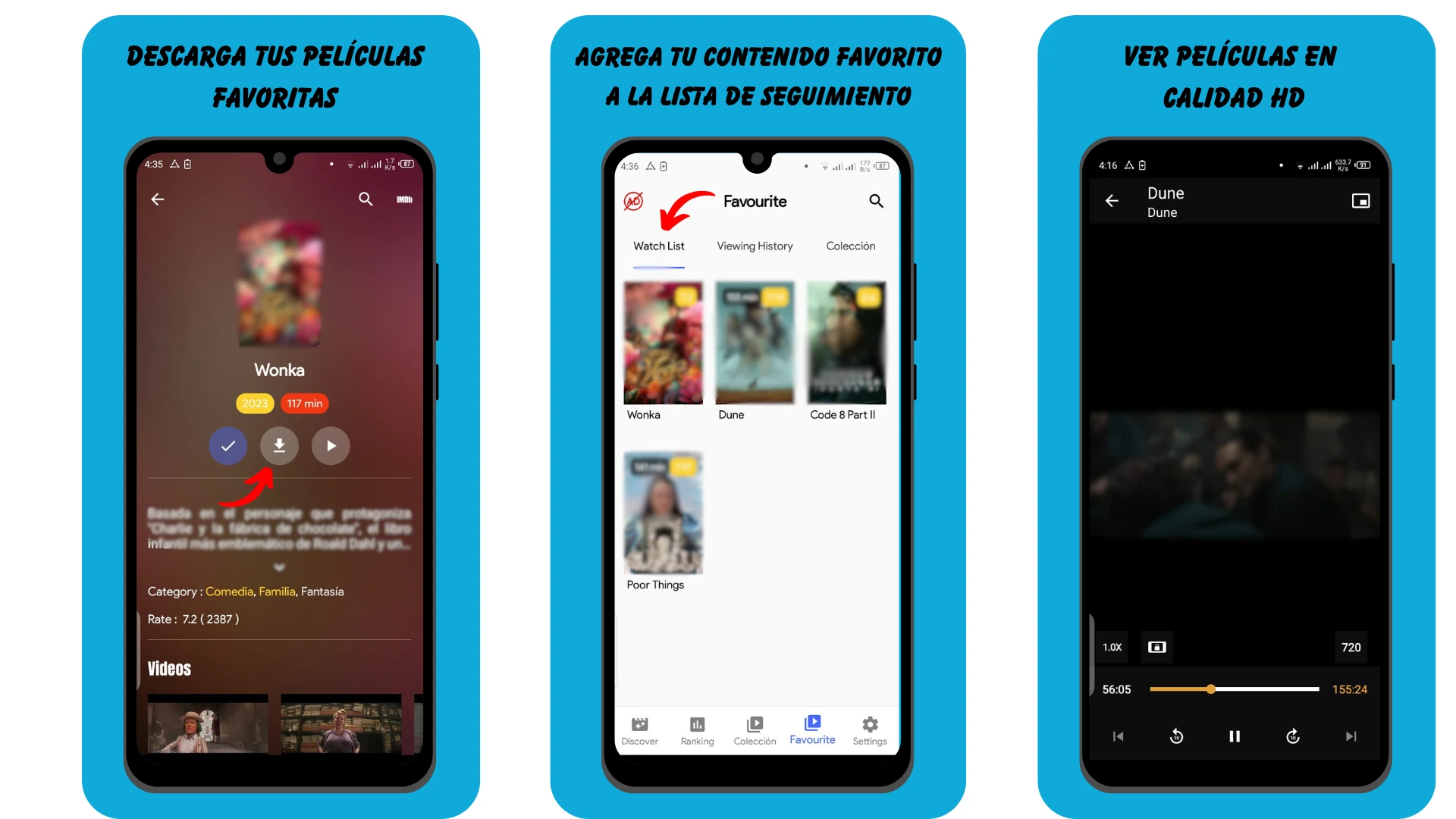Click the download icon for Wonka

pos(279,446)
